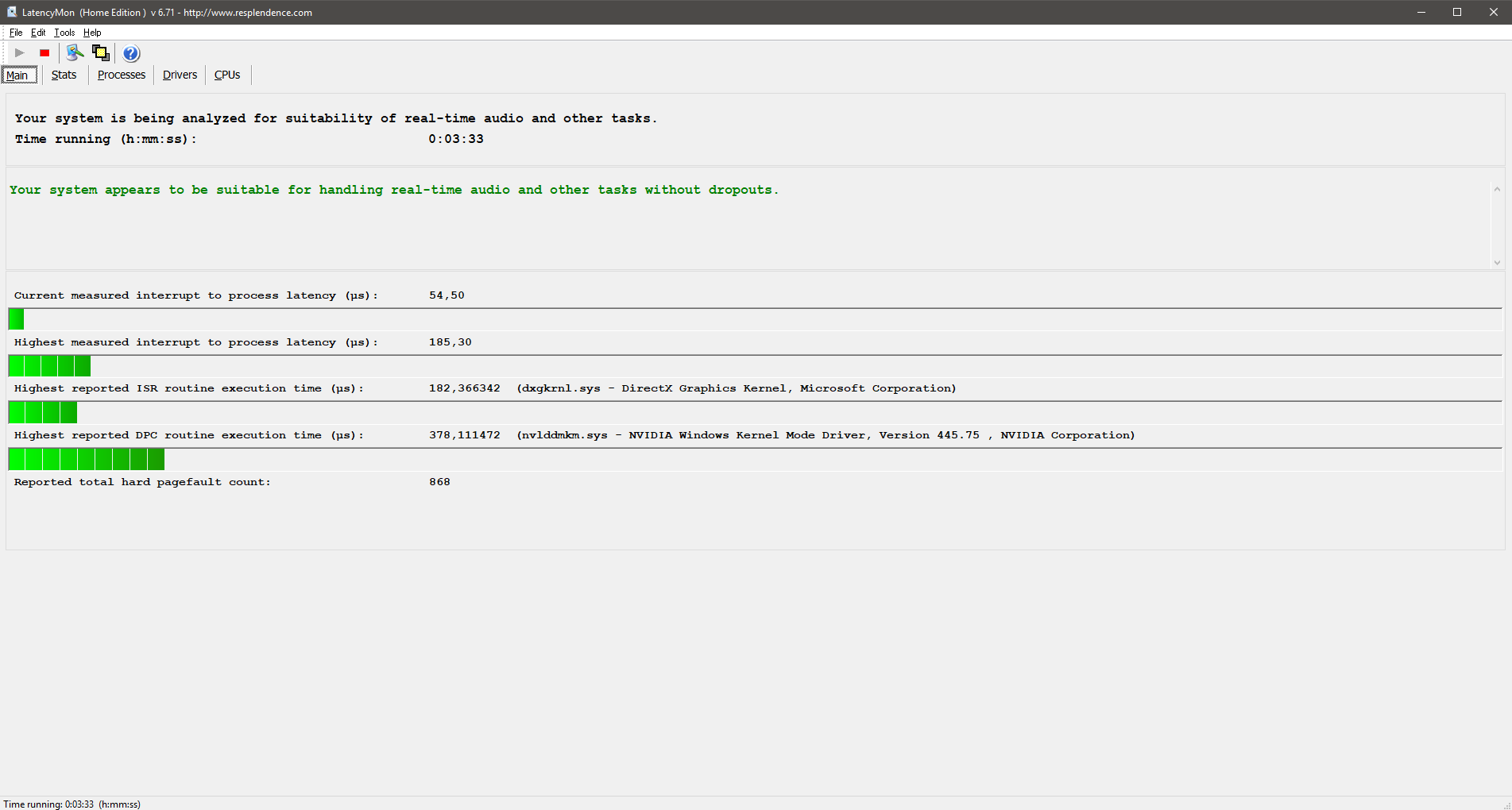
Task: Switch to the Stats tab
Action: (64, 75)
